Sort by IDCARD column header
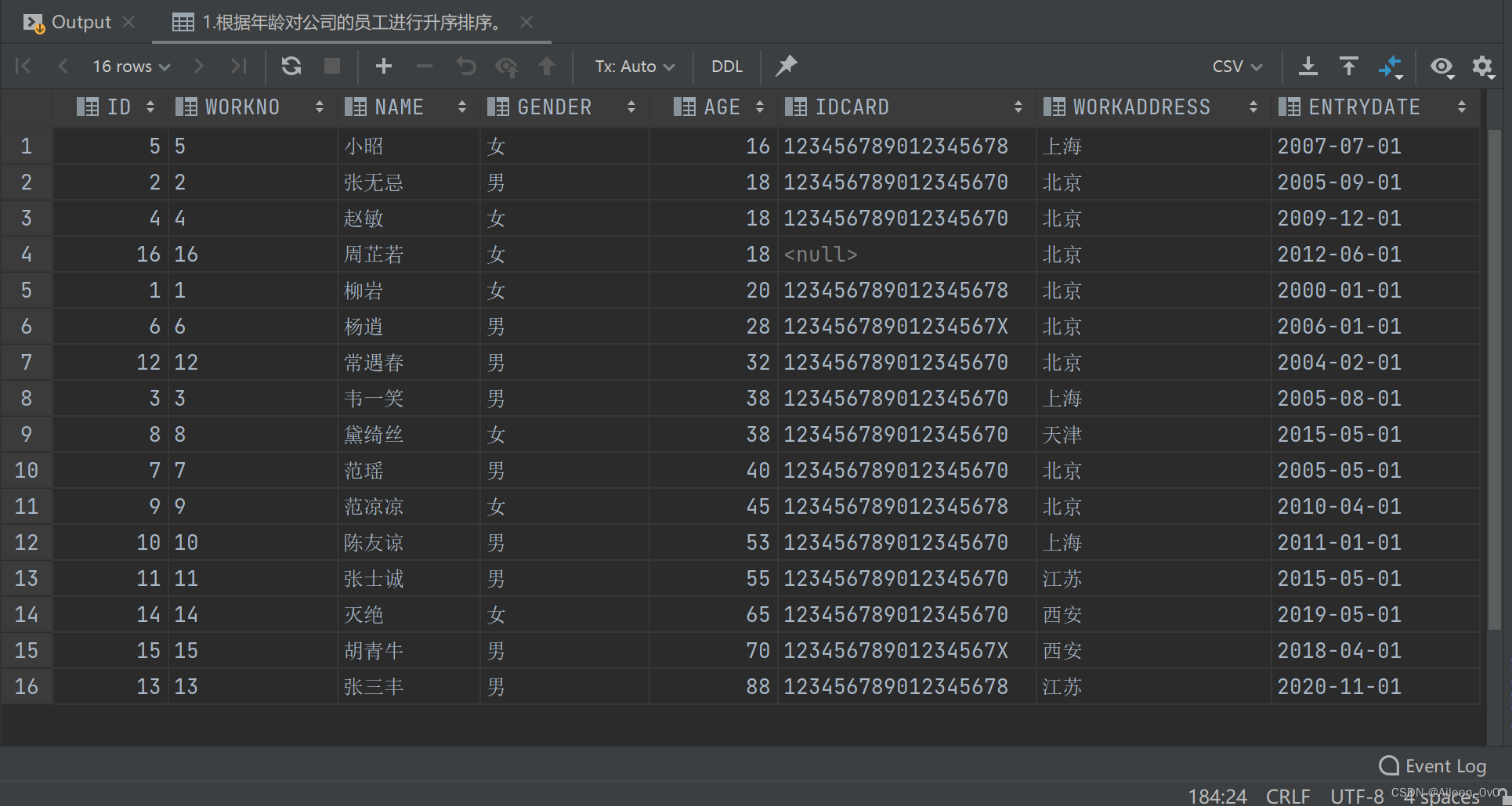This screenshot has height=806, width=1512. point(906,107)
